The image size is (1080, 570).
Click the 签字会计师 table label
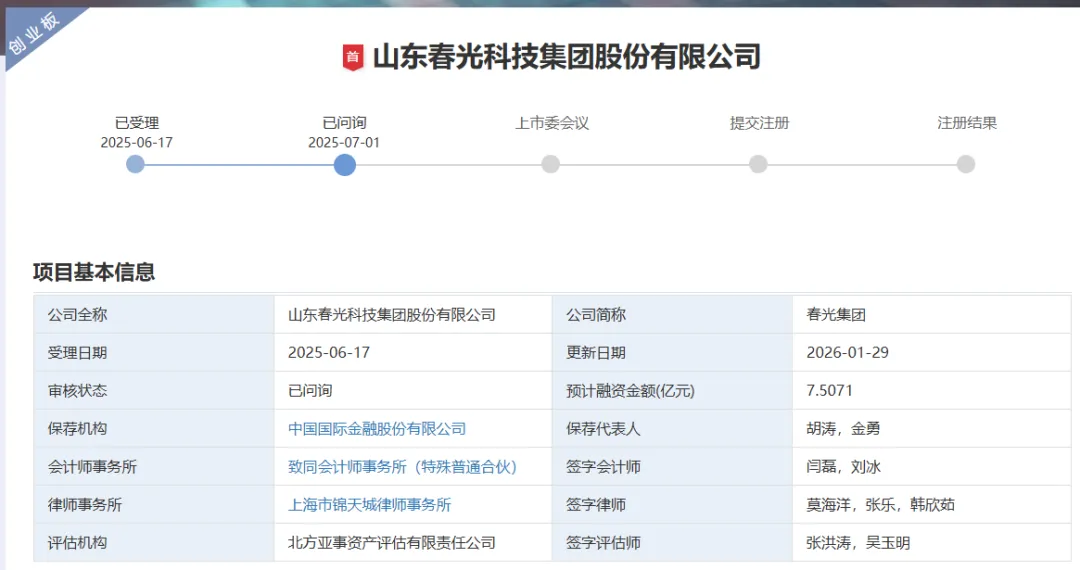point(603,467)
